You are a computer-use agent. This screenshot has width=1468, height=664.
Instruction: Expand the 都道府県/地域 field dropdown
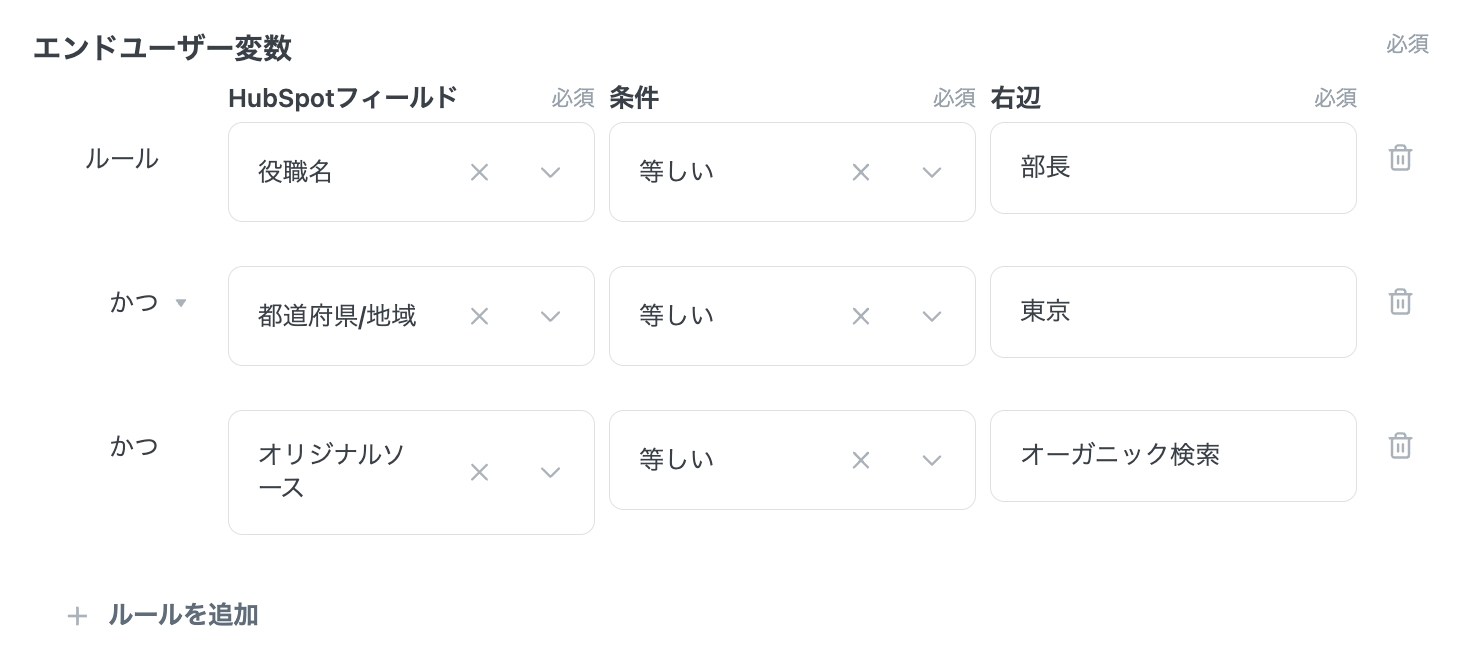click(x=550, y=316)
